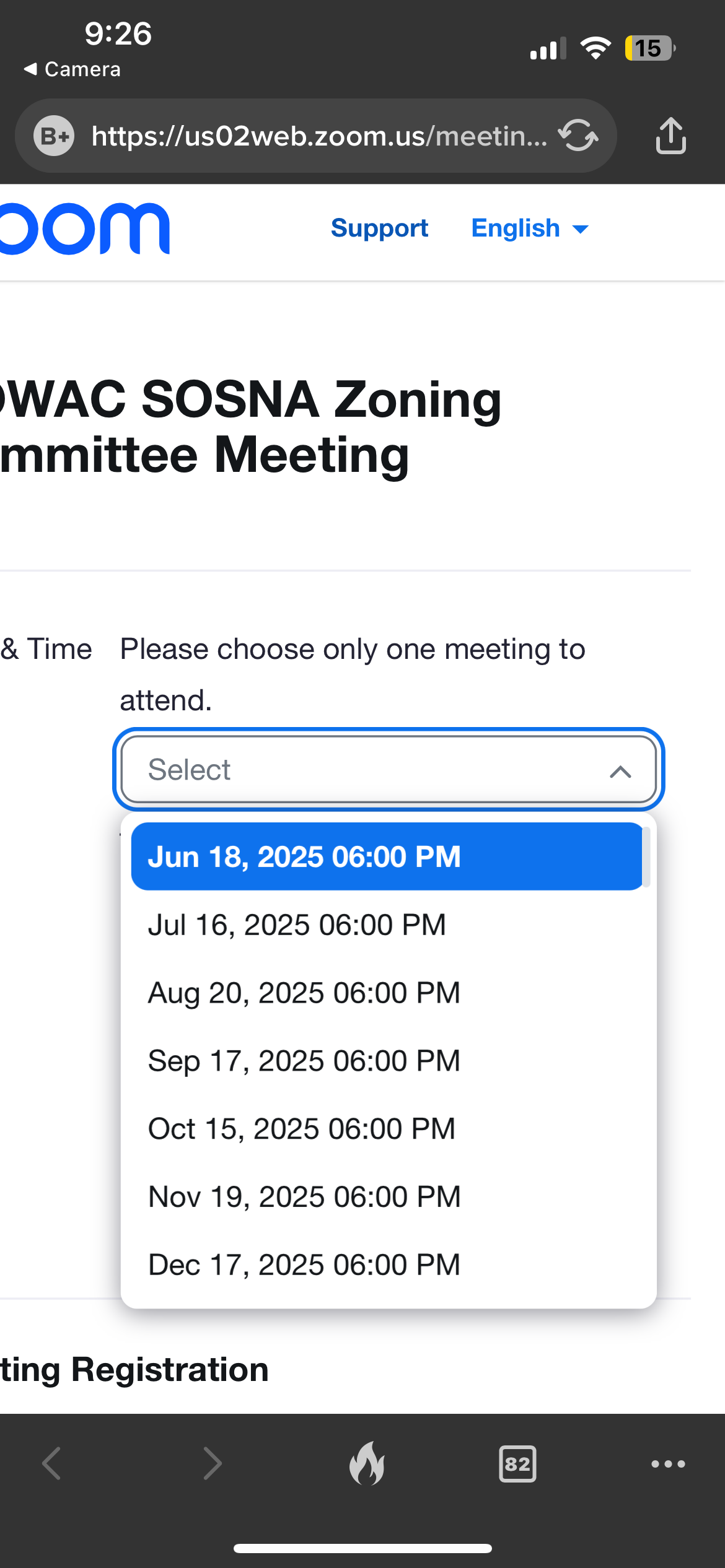This screenshot has width=725, height=1568.
Task: Open the share sheet icon
Action: (x=670, y=135)
